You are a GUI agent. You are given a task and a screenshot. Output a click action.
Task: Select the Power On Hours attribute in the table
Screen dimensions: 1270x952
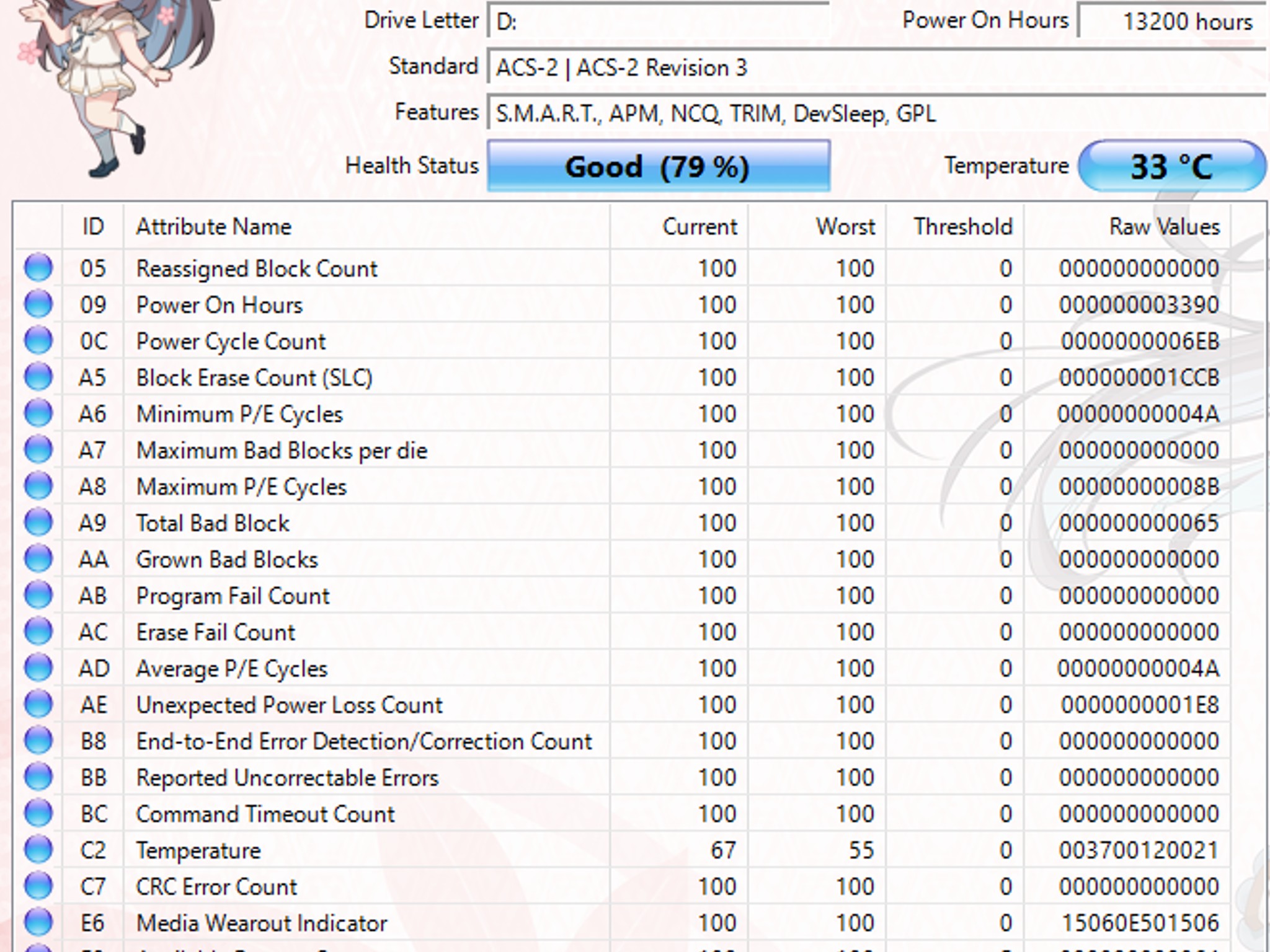(x=220, y=305)
